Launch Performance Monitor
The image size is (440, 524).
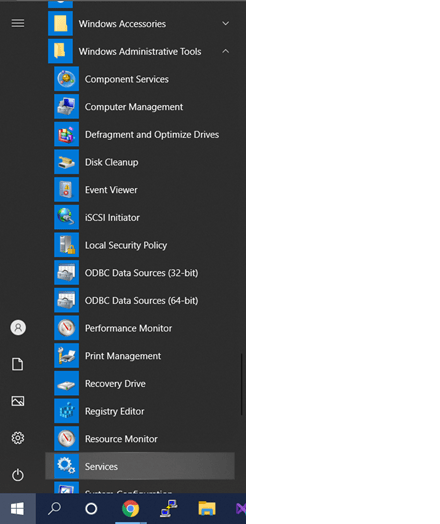click(x=128, y=328)
